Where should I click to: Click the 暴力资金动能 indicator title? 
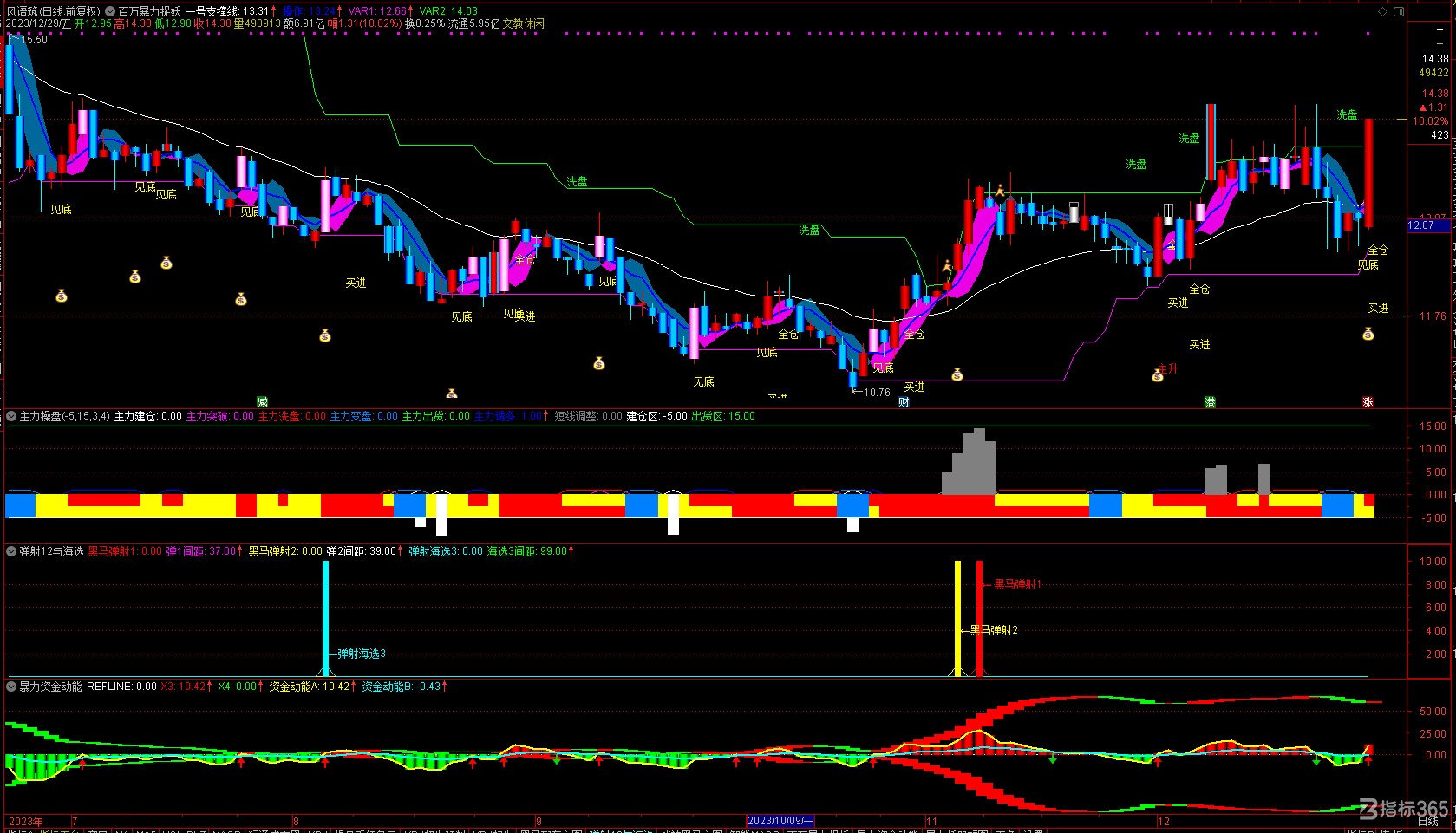pyautogui.click(x=50, y=687)
